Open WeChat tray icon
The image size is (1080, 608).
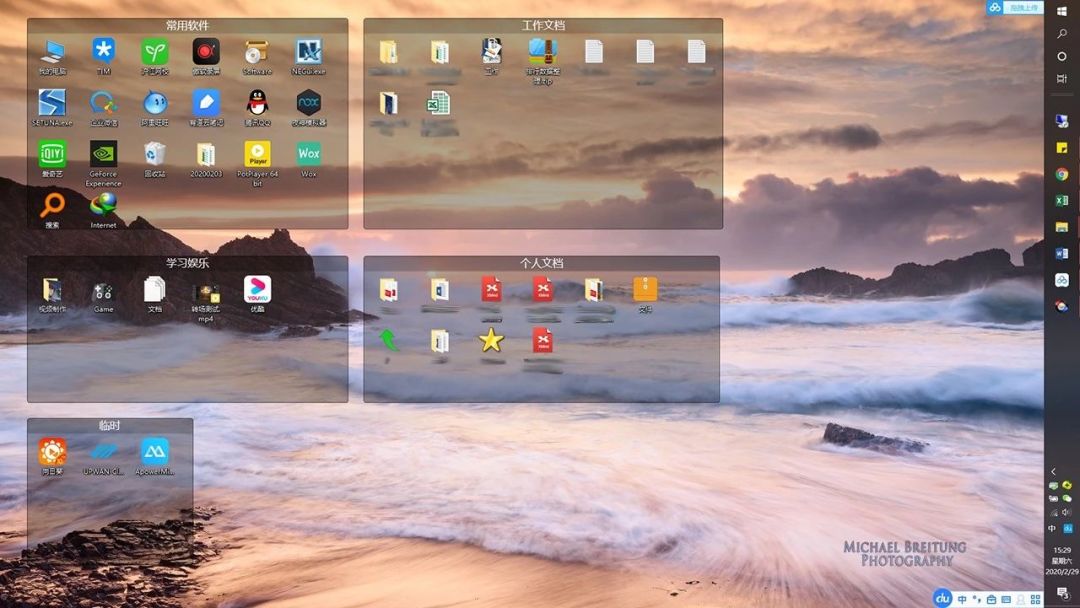(x=1067, y=499)
